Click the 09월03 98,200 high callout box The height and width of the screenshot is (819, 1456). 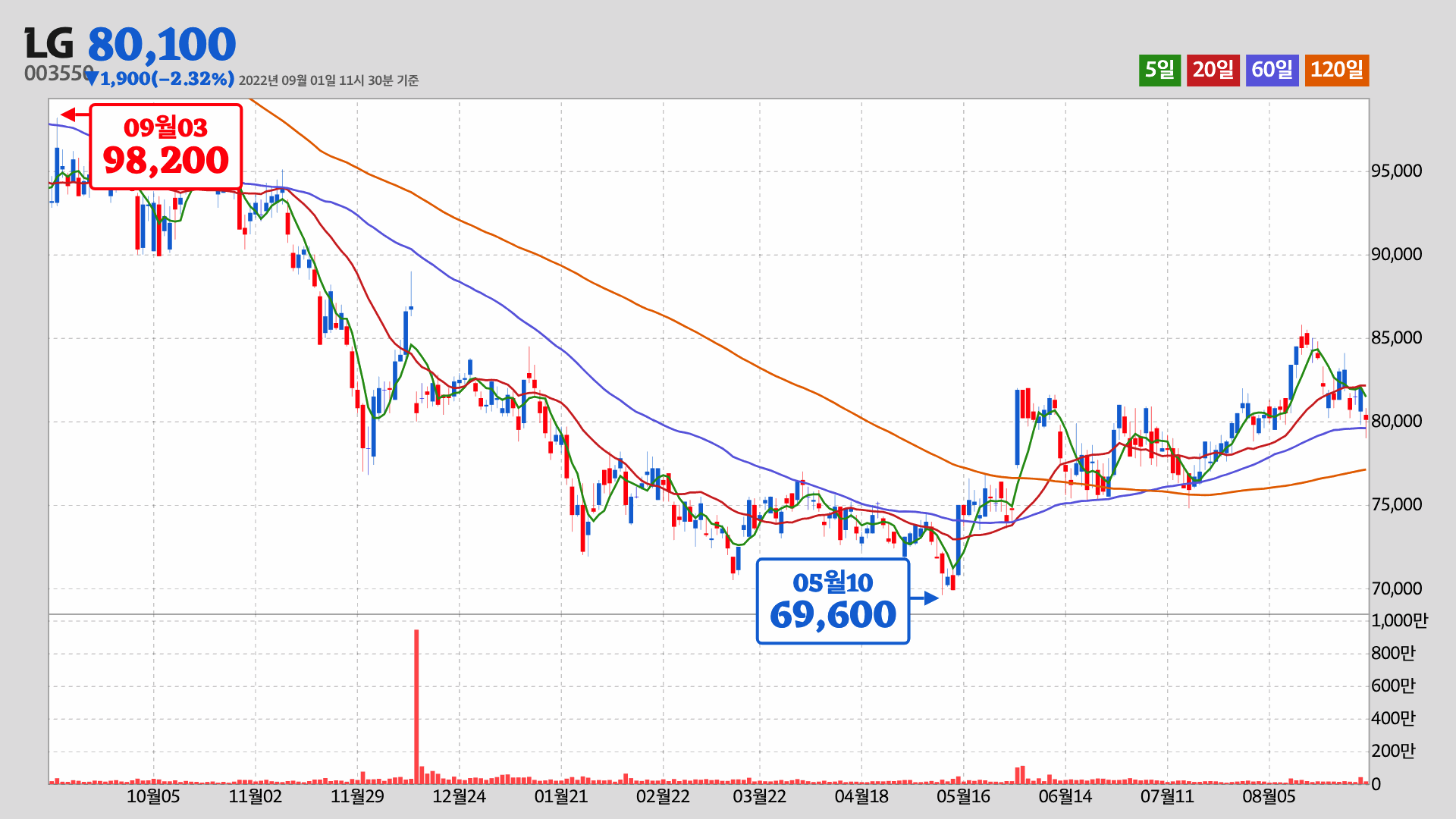click(165, 146)
